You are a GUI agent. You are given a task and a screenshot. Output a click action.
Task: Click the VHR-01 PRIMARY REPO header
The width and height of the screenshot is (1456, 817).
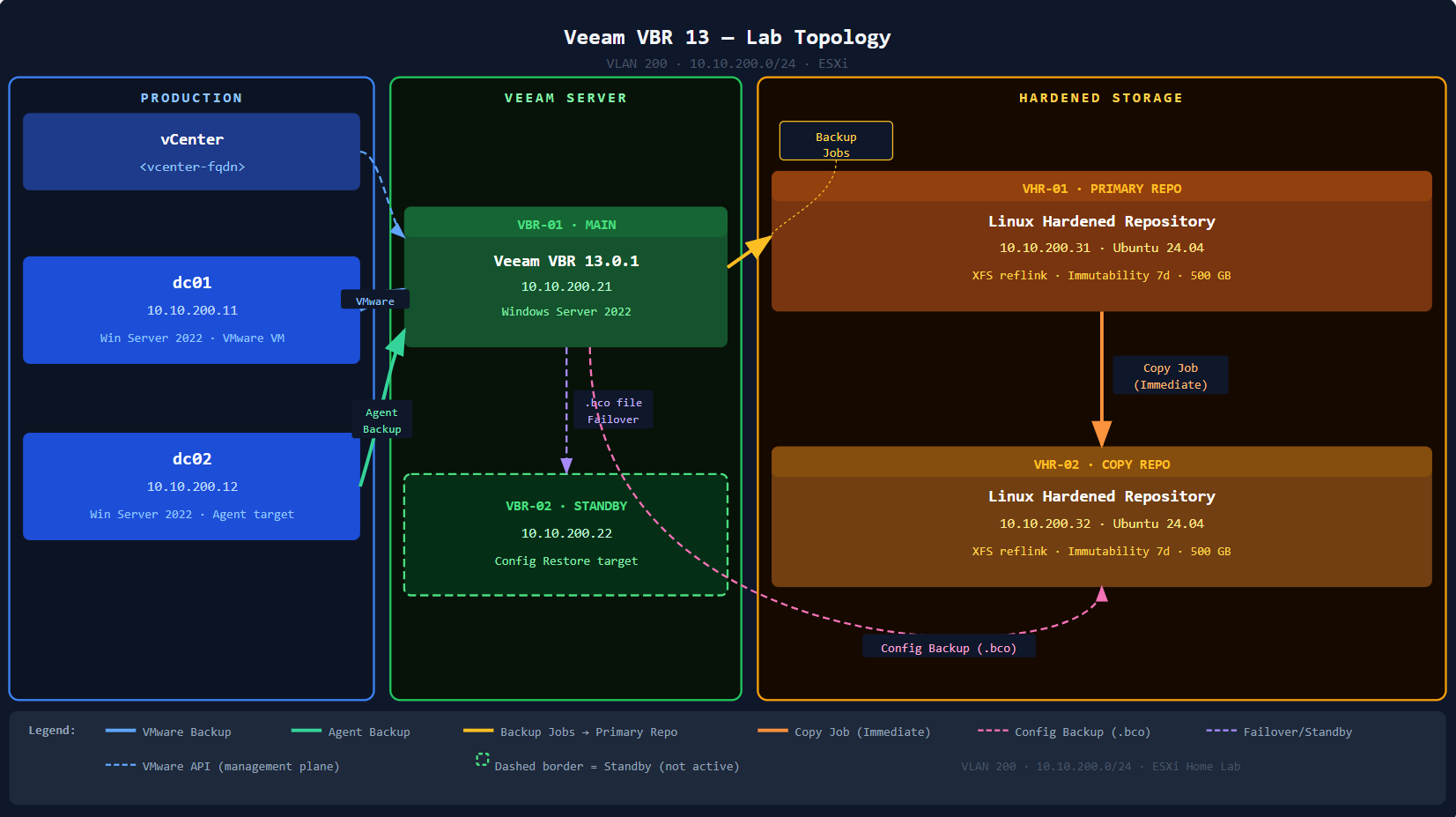(x=1102, y=189)
